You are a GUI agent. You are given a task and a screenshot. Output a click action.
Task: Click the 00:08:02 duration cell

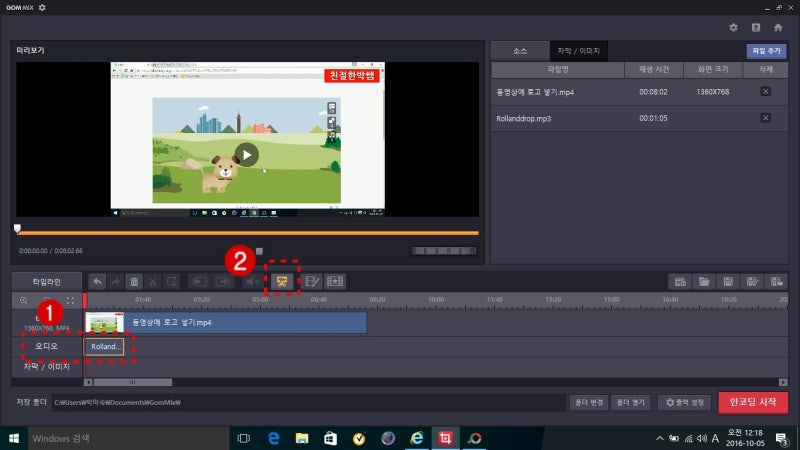[x=653, y=92]
